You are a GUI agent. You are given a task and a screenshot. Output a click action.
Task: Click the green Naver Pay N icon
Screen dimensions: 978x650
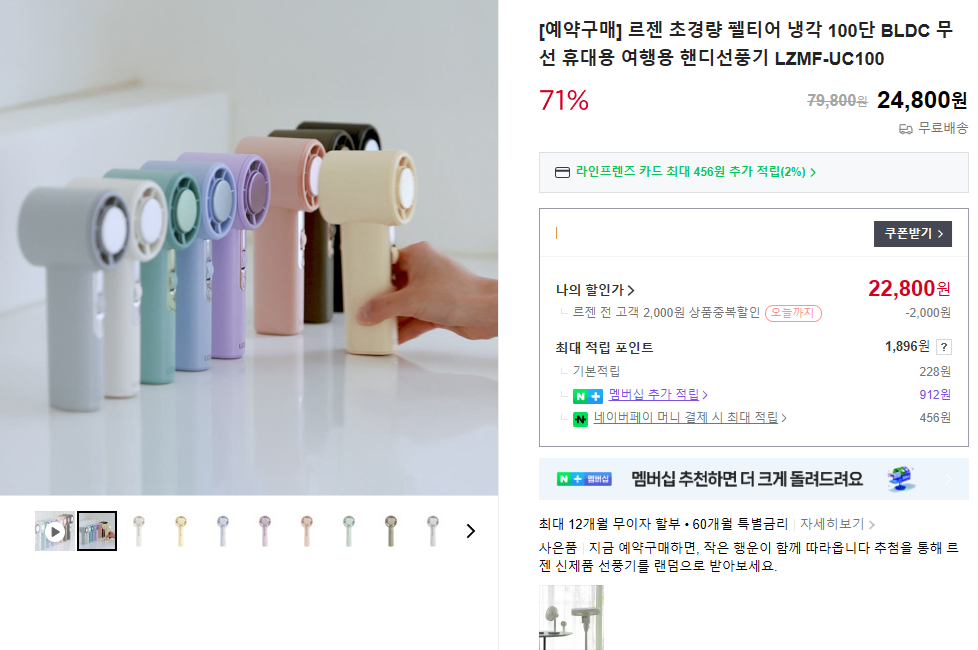pyautogui.click(x=580, y=419)
